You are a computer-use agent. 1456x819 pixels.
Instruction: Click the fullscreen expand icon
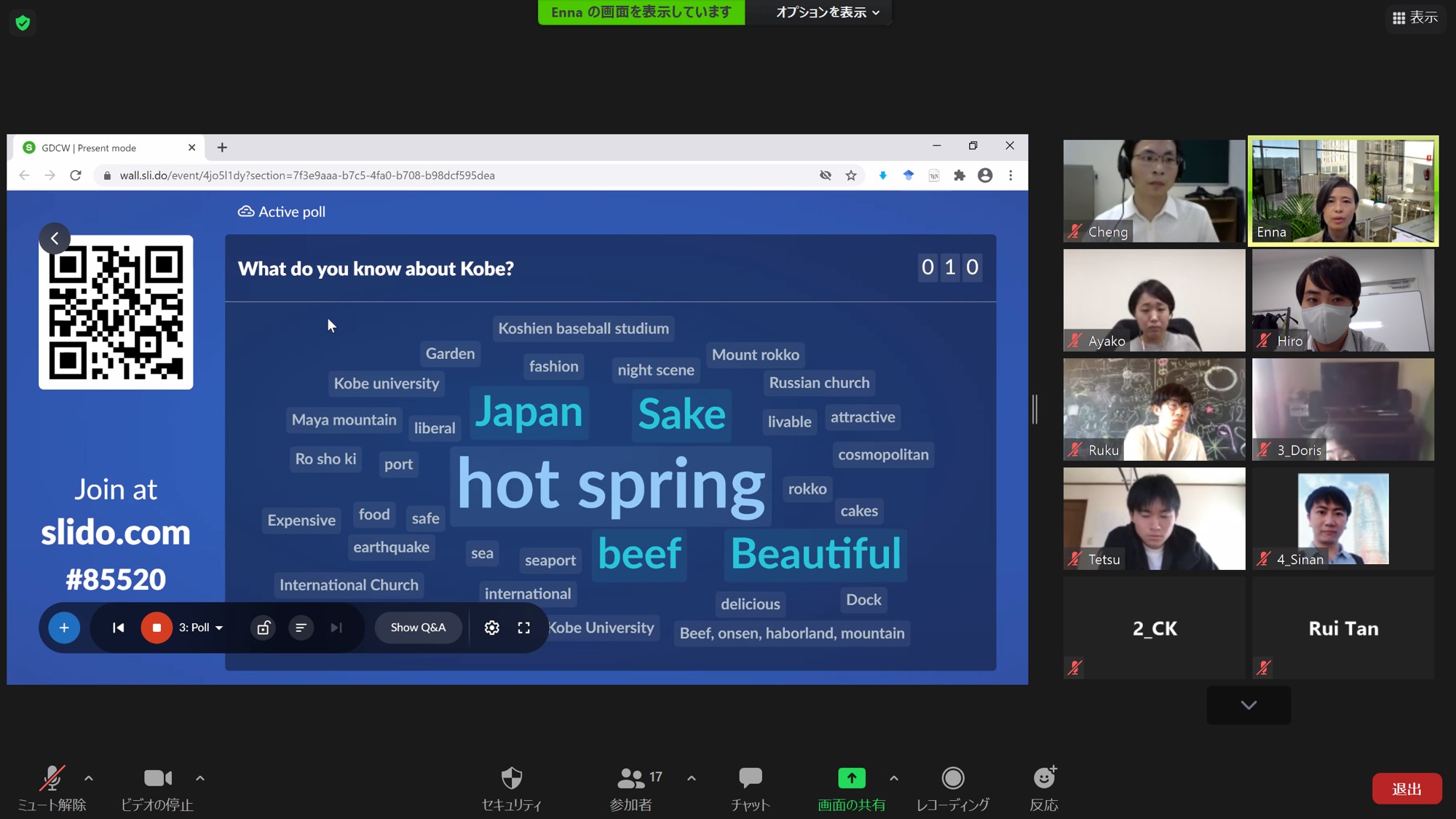point(523,627)
